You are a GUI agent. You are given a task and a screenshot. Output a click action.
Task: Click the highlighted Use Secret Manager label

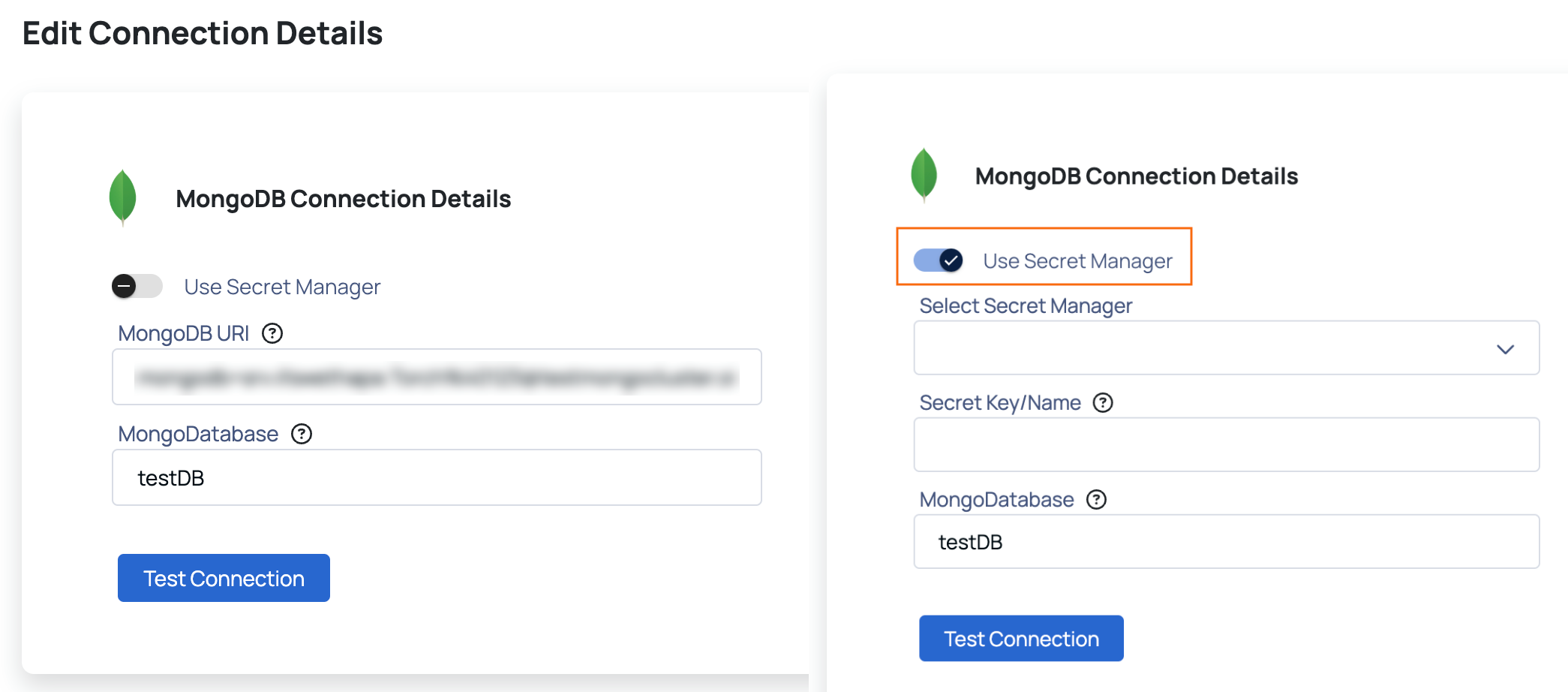click(1077, 261)
